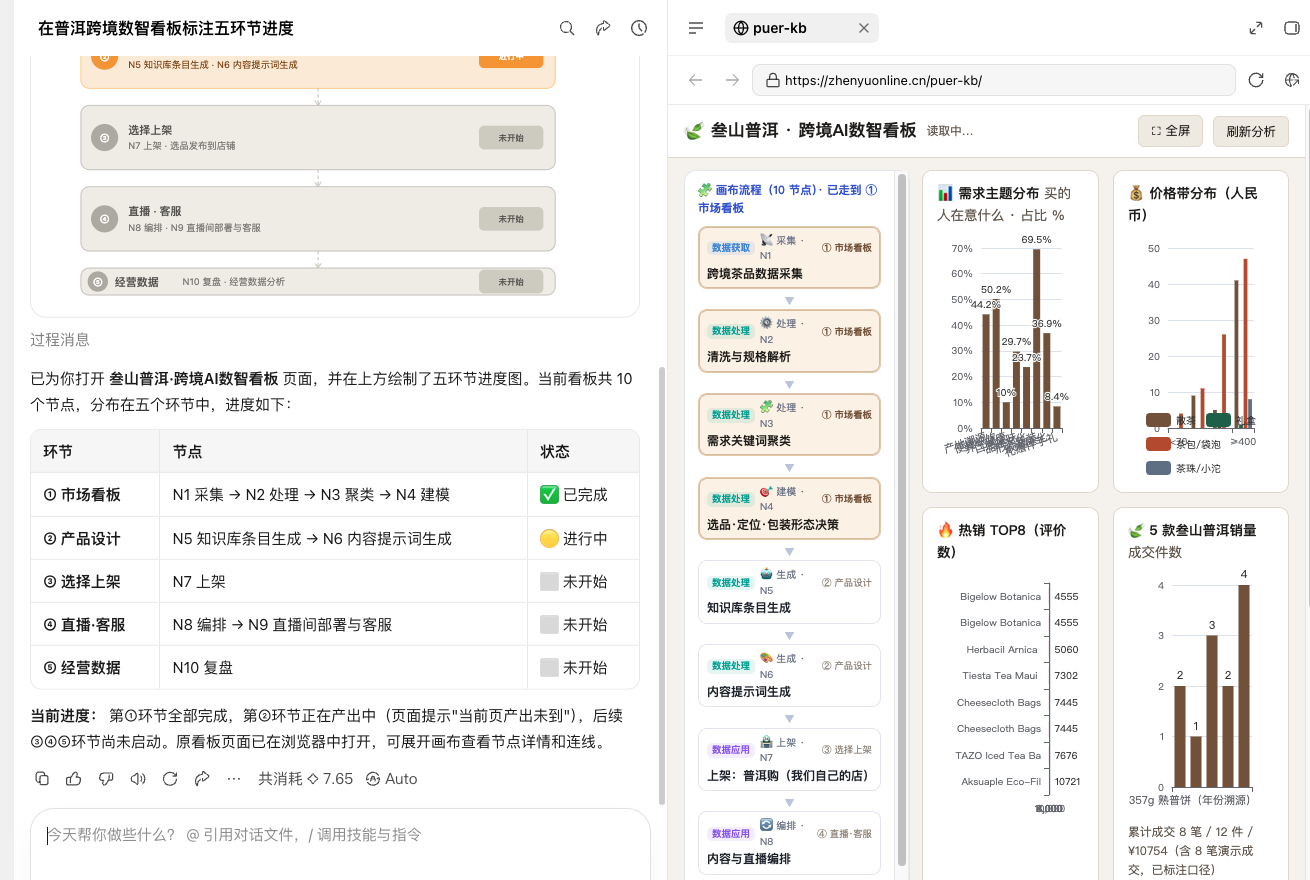
Task: Select the 内容提示词生成 node card
Action: point(789,676)
